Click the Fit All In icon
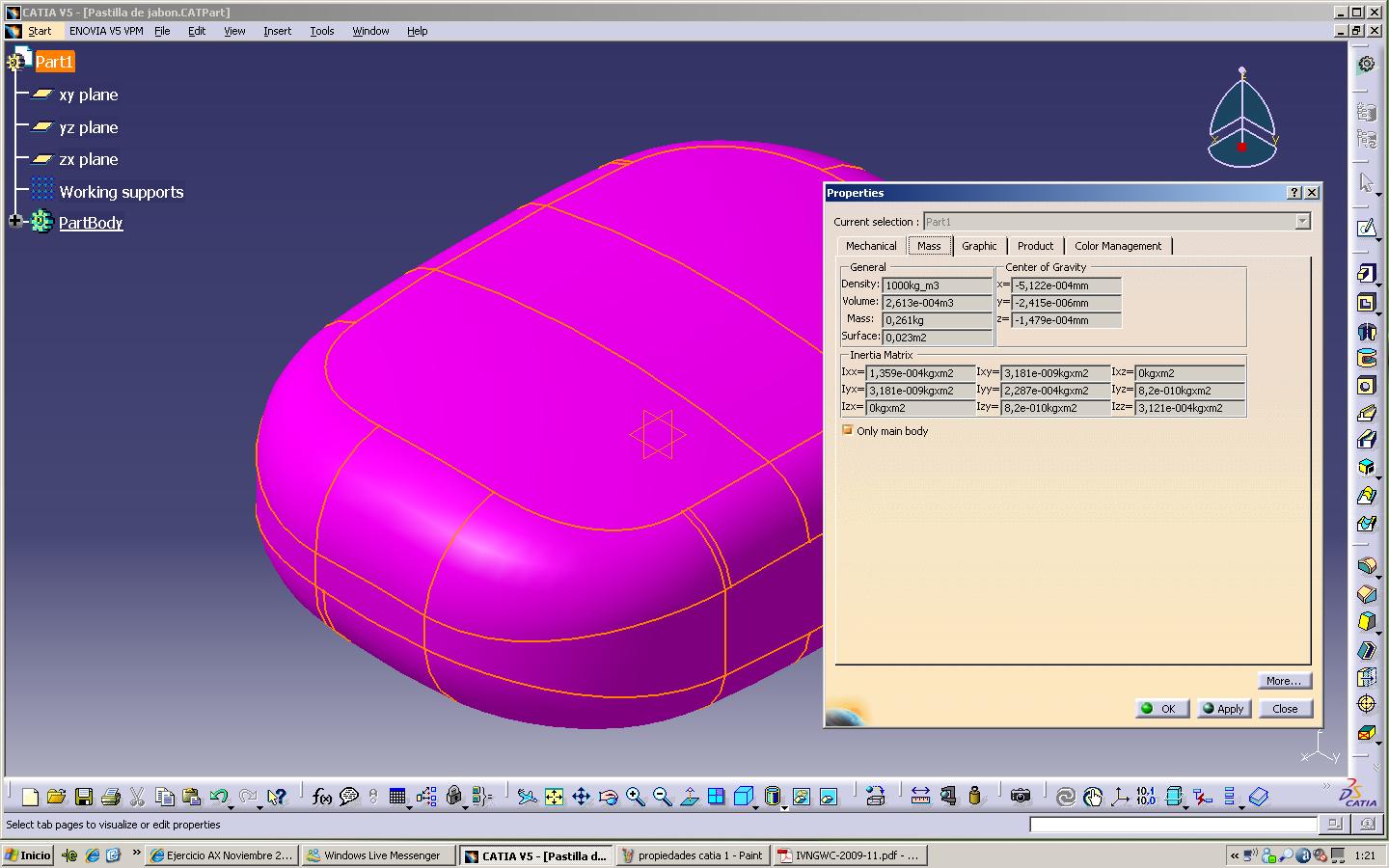Viewport: 1389px width, 868px height. 554,797
